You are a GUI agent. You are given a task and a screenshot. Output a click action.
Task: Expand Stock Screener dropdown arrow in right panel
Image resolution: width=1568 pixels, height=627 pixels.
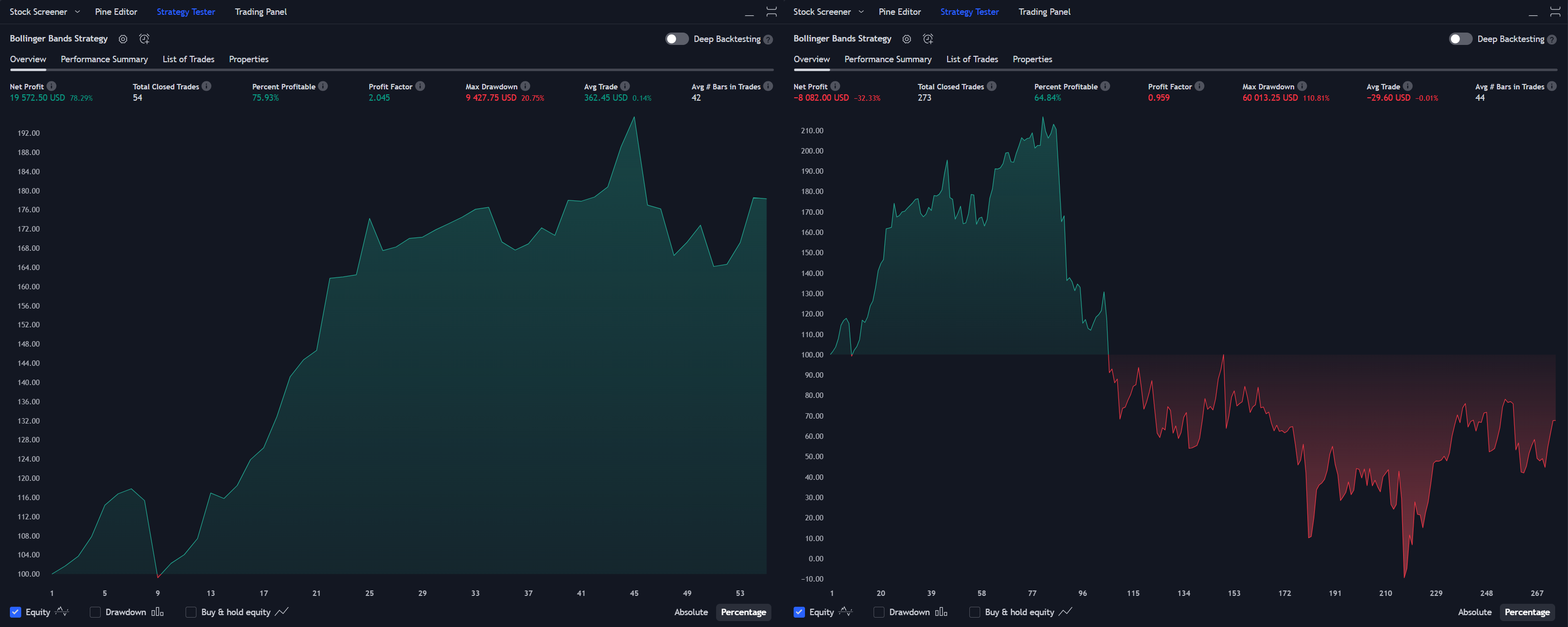point(861,11)
